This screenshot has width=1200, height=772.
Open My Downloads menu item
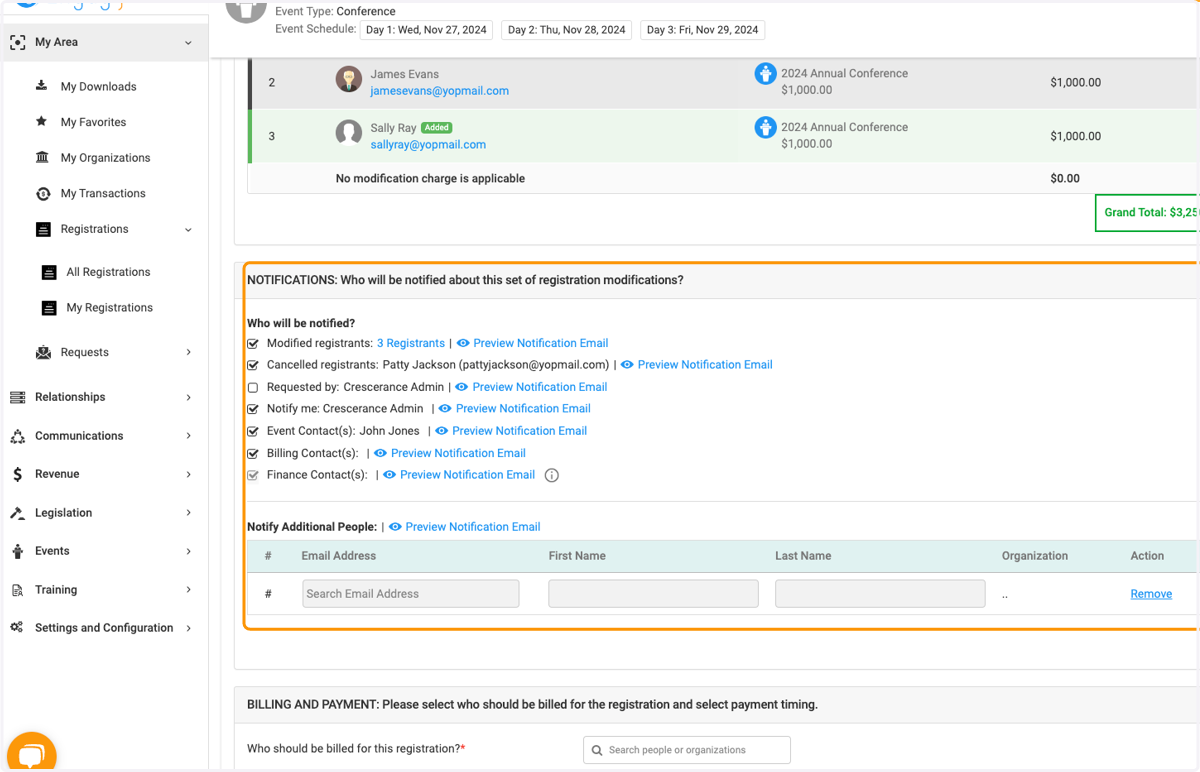pos(98,87)
